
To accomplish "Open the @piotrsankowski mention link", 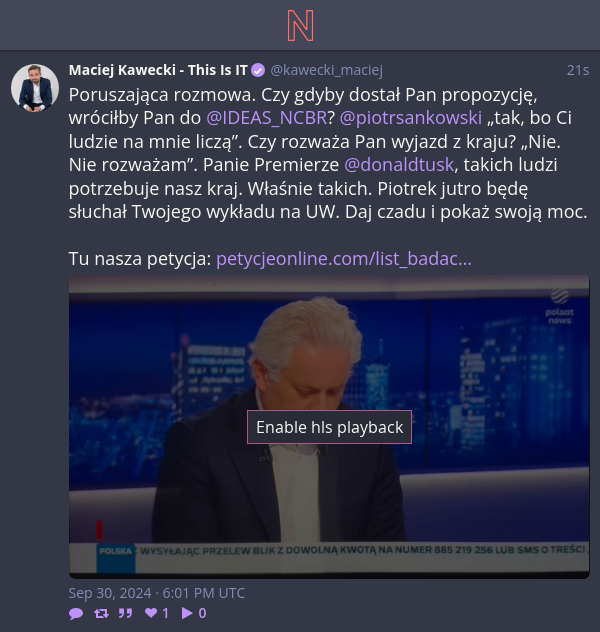I will (x=411, y=118).
